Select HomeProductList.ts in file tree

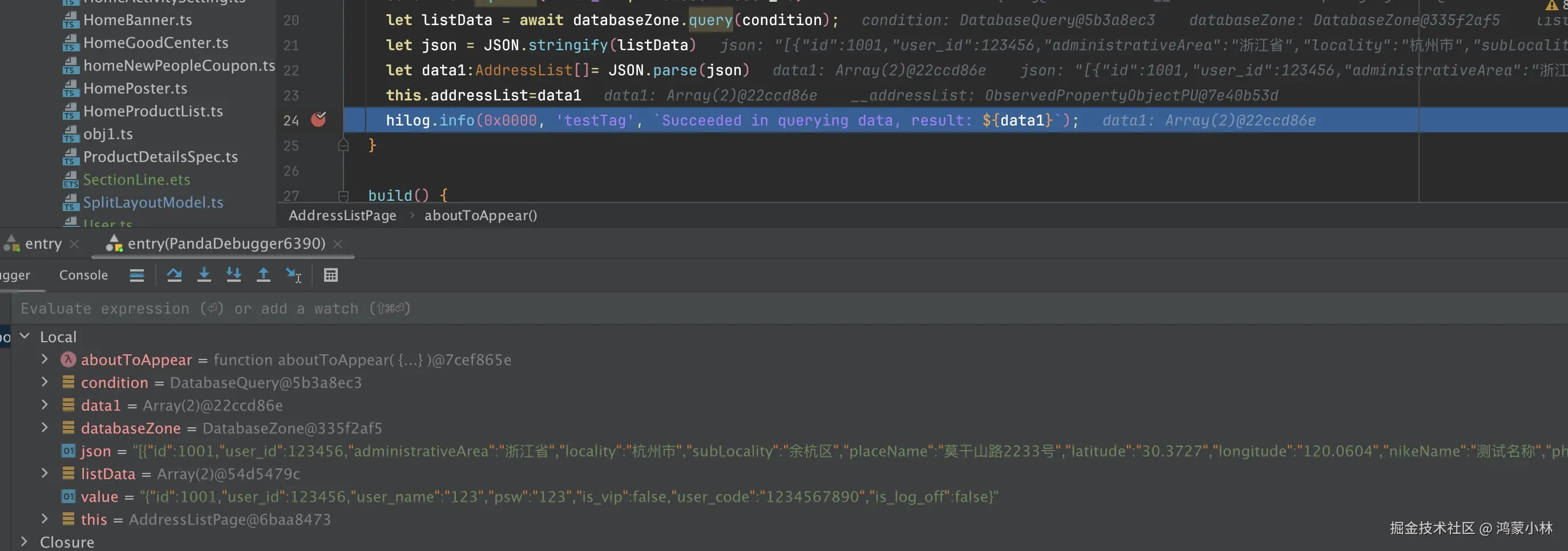[153, 111]
